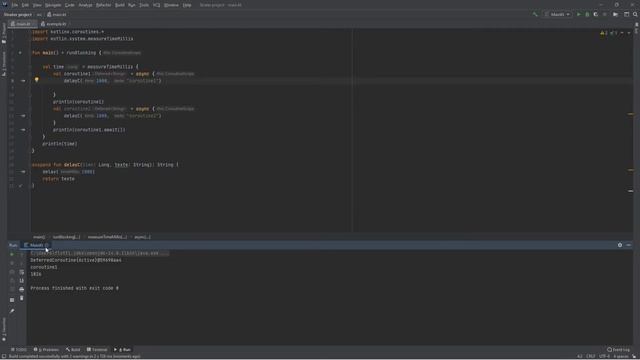Click scroll-to-end icon in Run panel
Image resolution: width=640 pixels, height=360 pixels.
pyautogui.click(x=22, y=280)
